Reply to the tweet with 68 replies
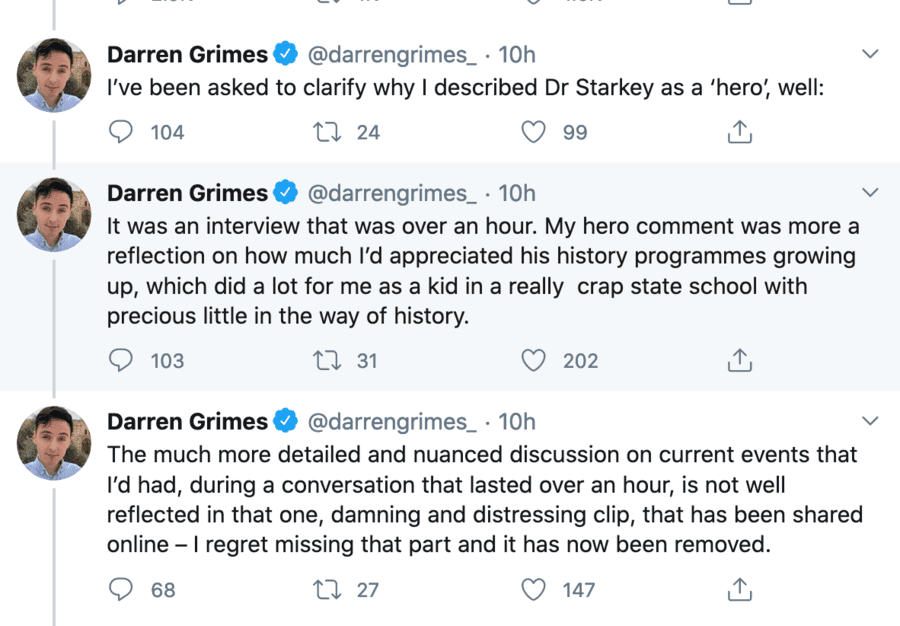Viewport: 900px width, 626px height. 121,589
